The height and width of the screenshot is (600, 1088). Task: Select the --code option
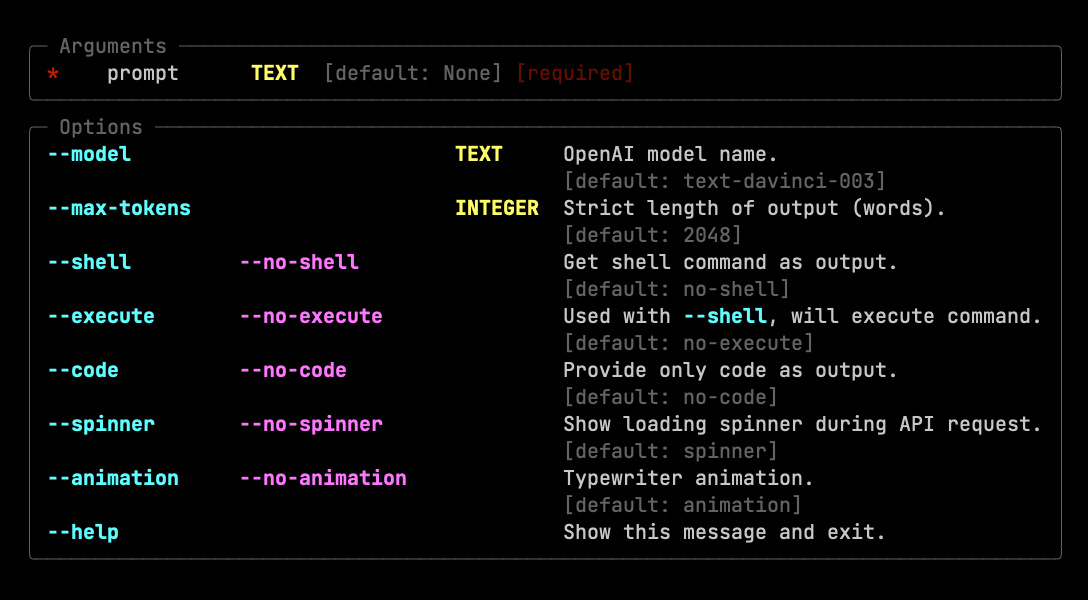point(82,370)
